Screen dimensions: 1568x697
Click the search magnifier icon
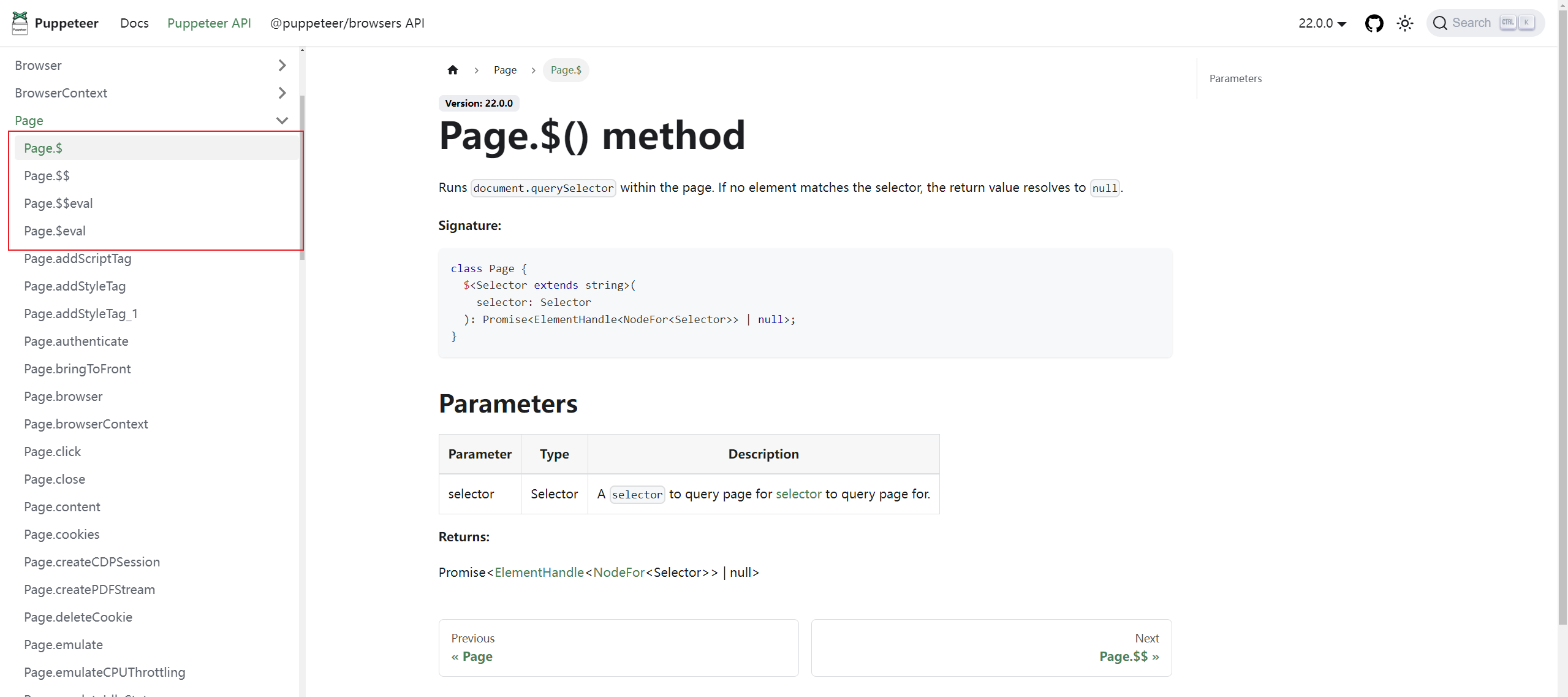[1440, 23]
